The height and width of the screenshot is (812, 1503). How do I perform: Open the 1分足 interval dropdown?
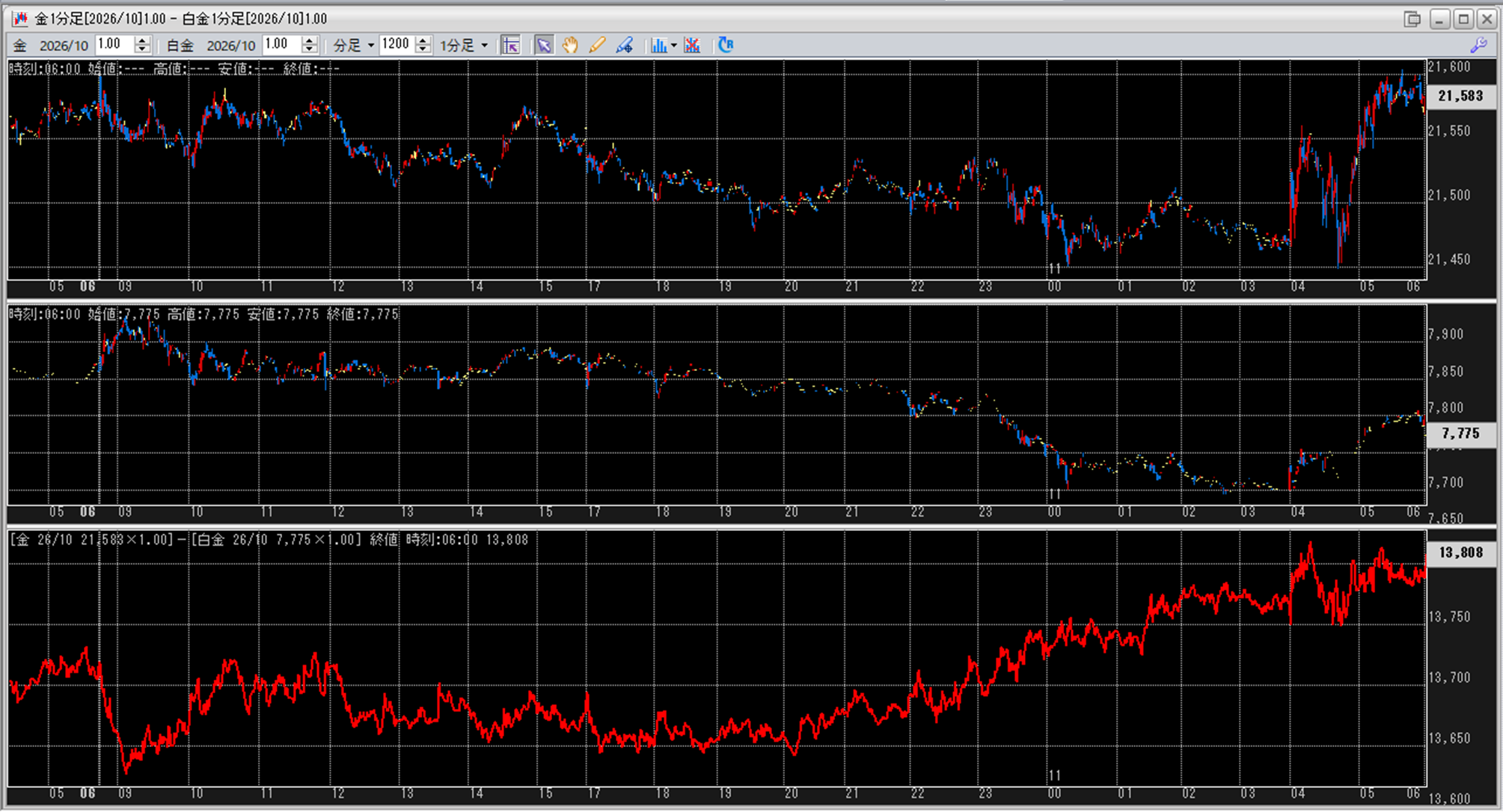click(x=464, y=46)
